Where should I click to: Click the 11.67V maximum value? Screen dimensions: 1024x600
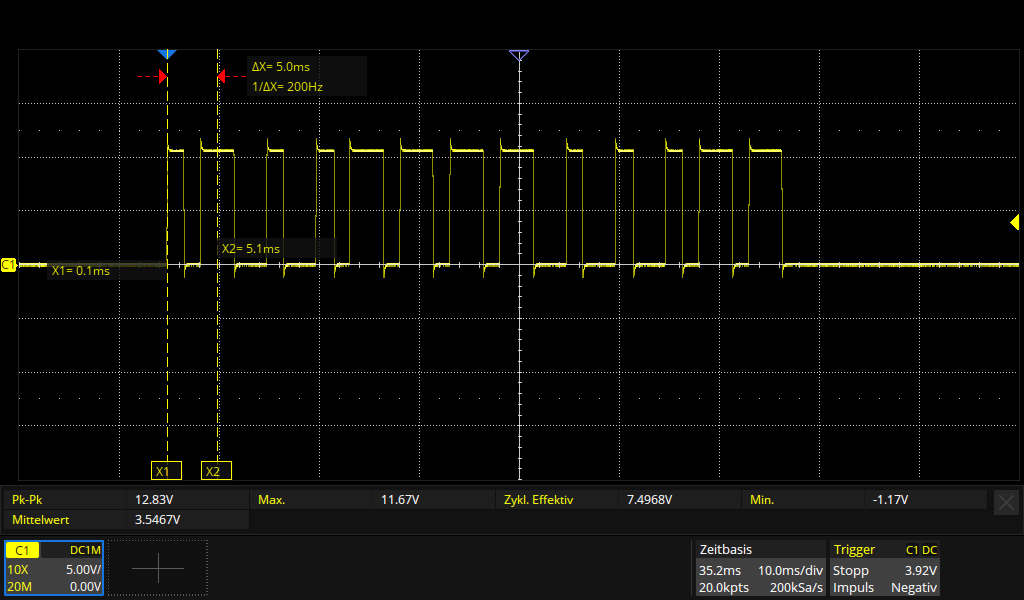(x=400, y=499)
